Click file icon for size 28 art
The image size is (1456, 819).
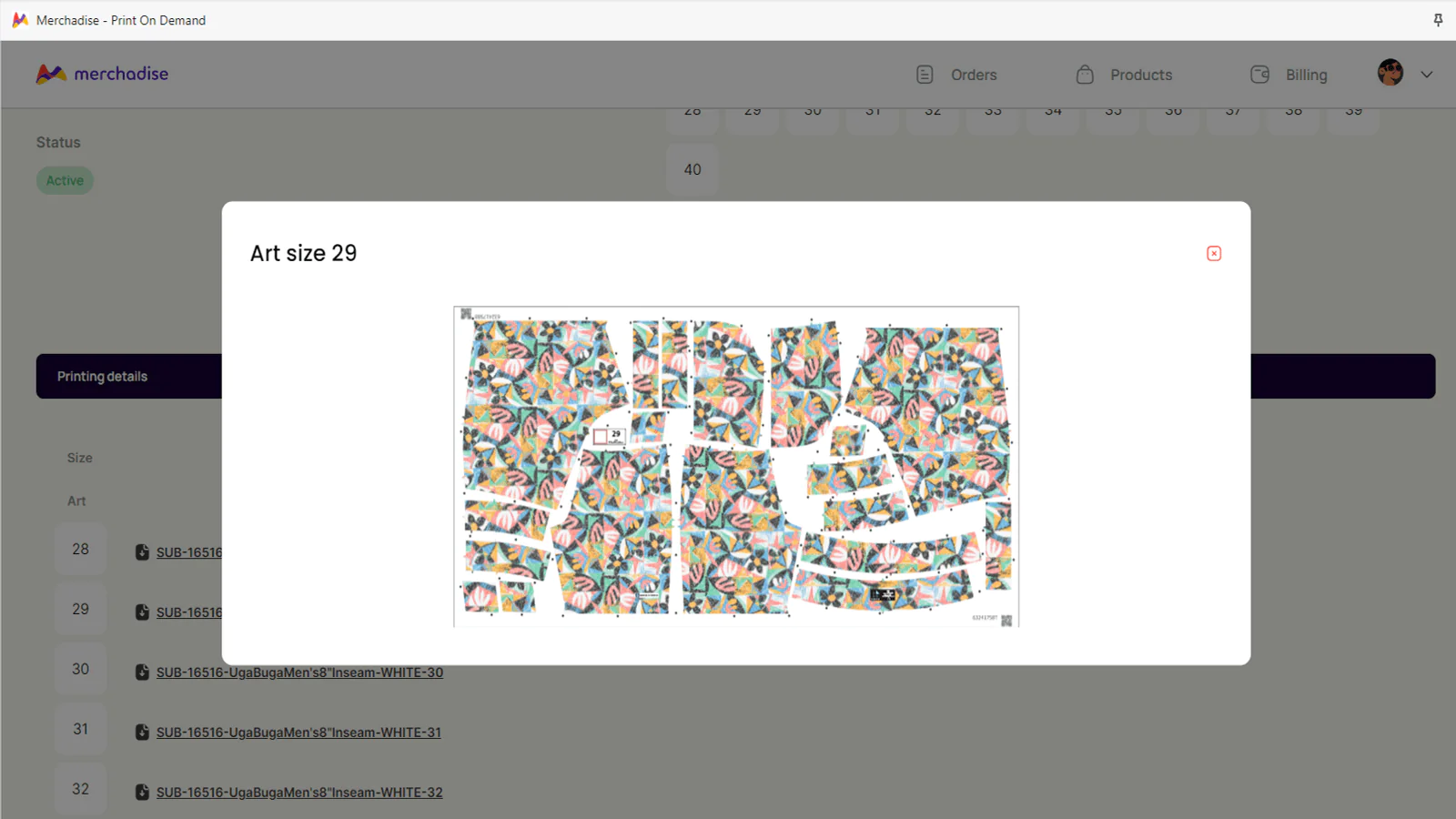click(x=142, y=552)
